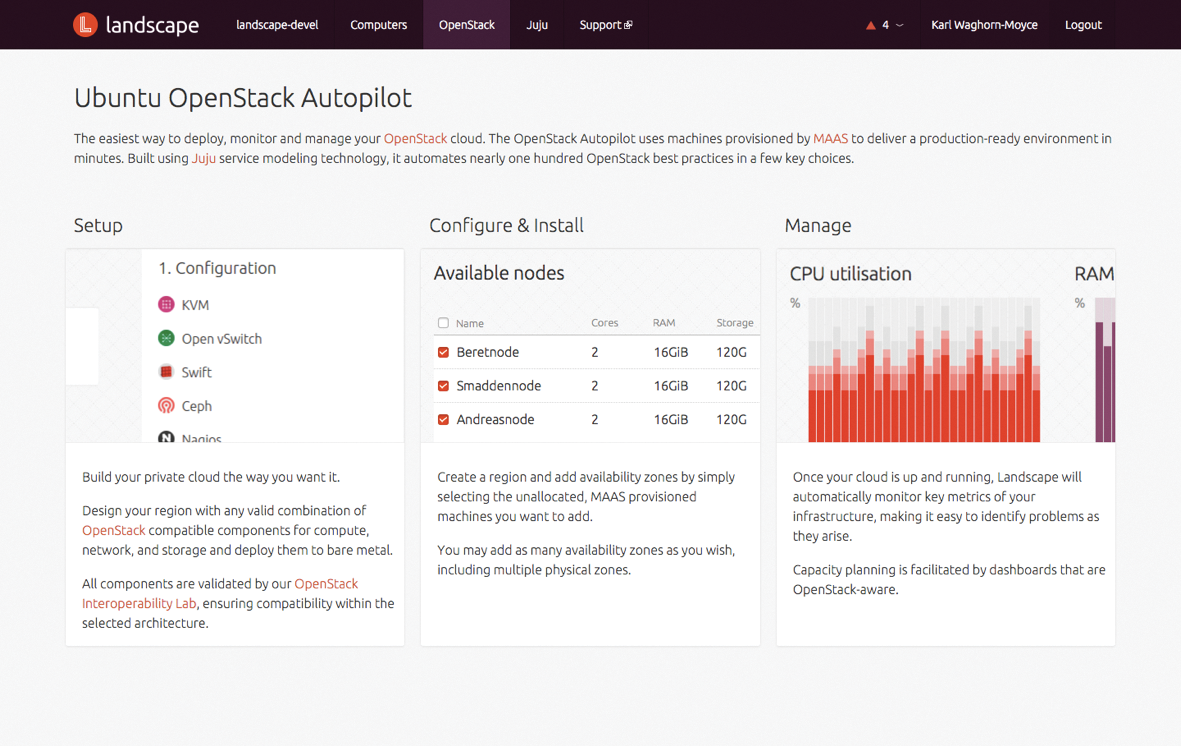Click the red alert triangle icon
The width and height of the screenshot is (1181, 746).
[x=870, y=24]
